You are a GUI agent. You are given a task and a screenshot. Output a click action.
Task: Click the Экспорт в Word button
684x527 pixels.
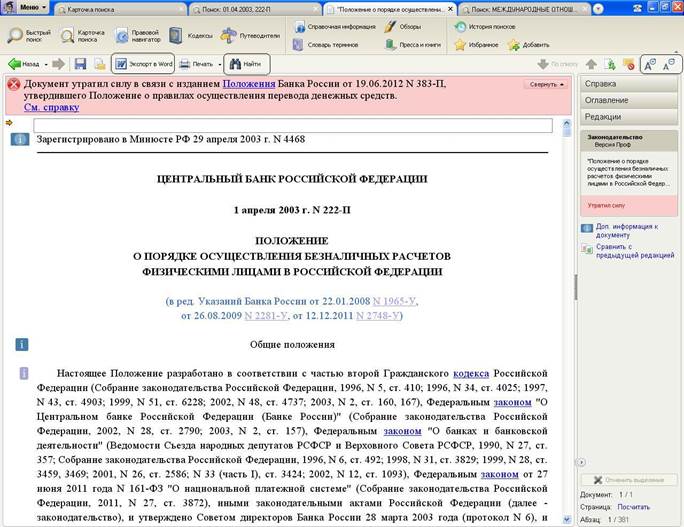(x=143, y=64)
